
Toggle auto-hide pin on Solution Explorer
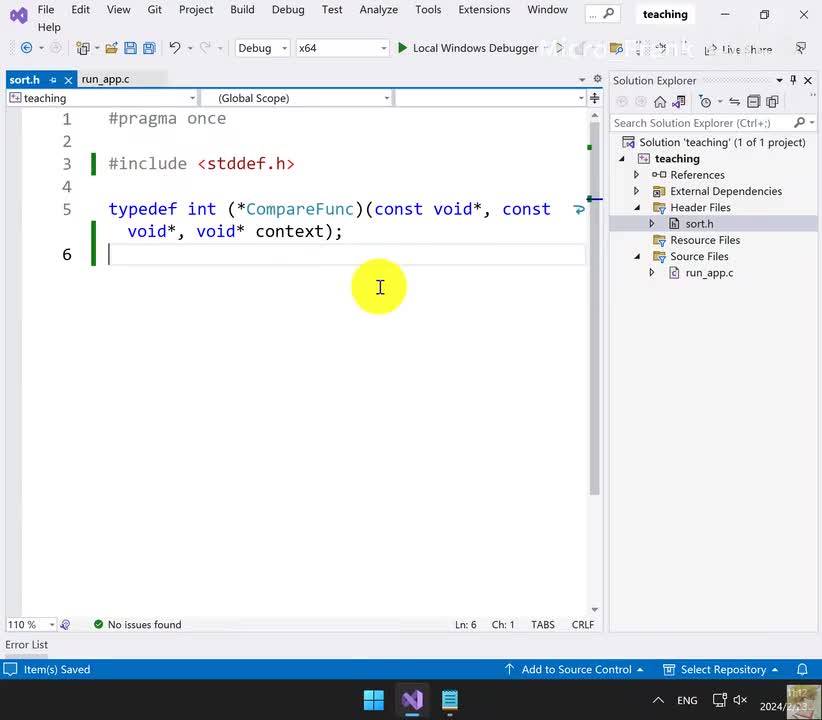793,80
